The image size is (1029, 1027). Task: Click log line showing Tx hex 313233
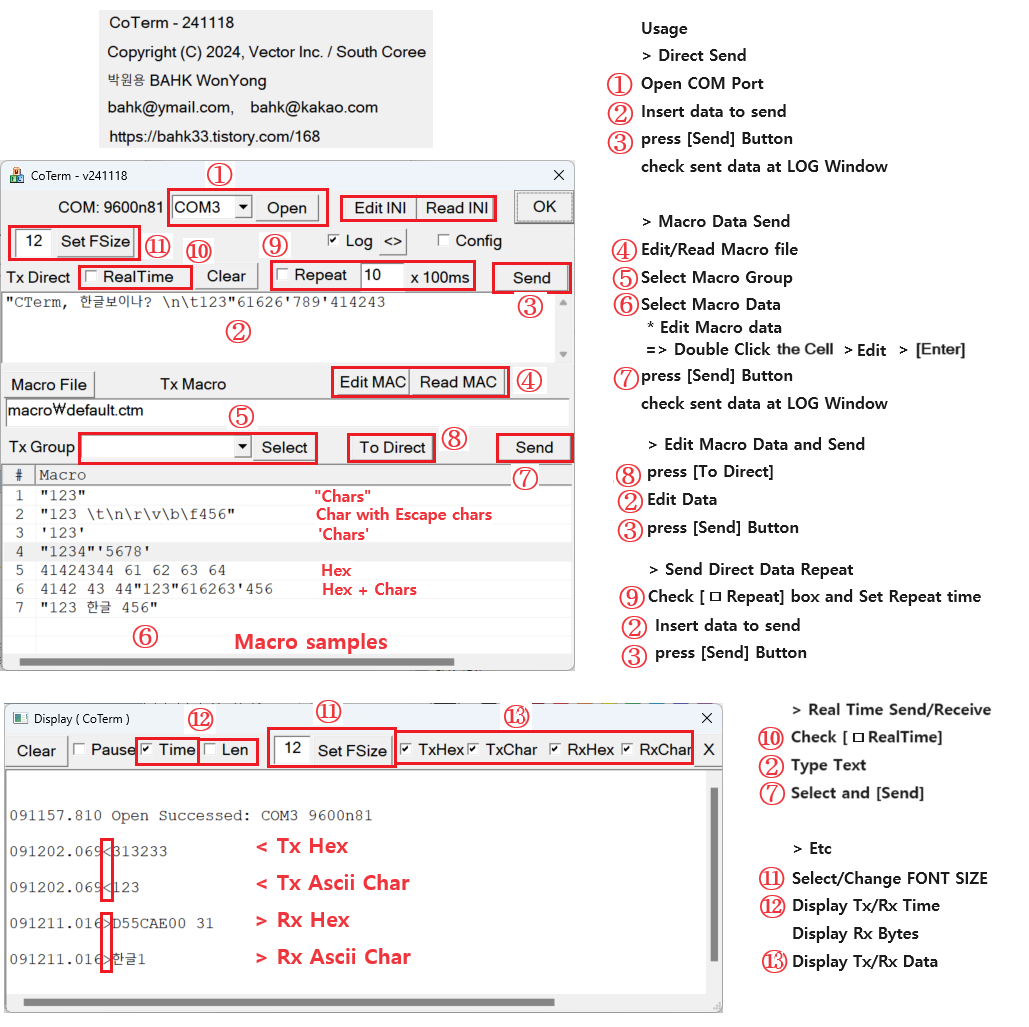(89, 851)
